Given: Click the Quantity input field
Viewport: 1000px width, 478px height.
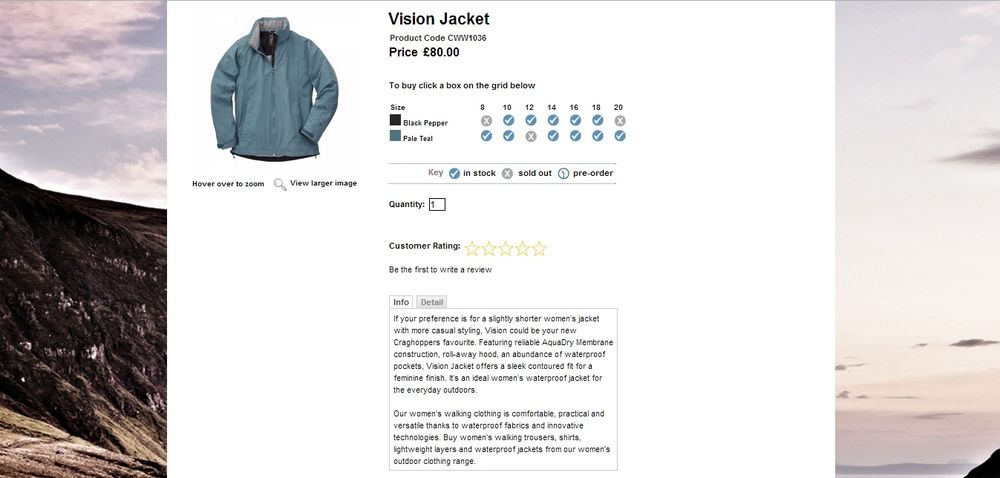Looking at the screenshot, I should 437,205.
